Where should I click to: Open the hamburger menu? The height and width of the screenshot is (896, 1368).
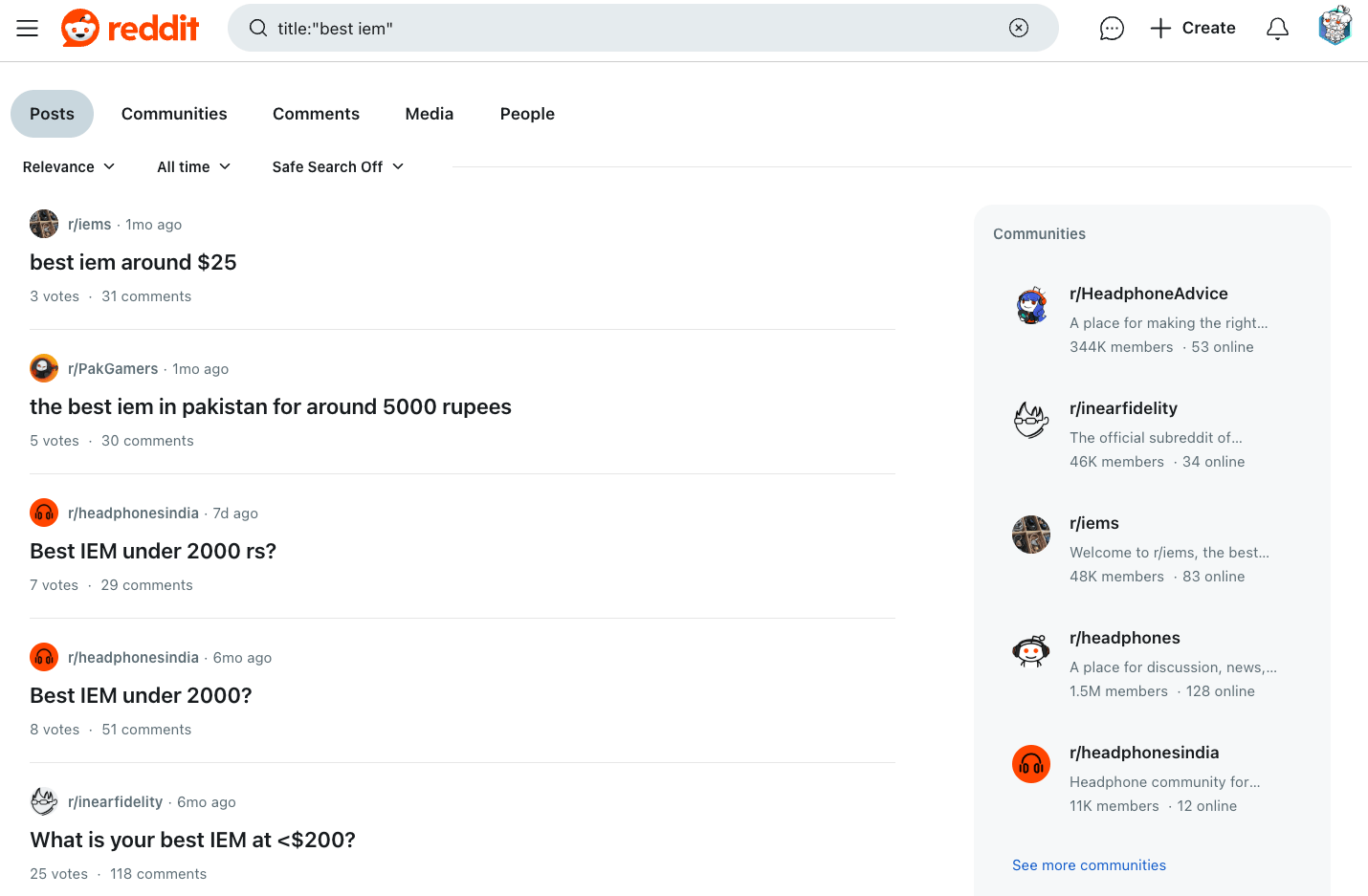tap(27, 28)
